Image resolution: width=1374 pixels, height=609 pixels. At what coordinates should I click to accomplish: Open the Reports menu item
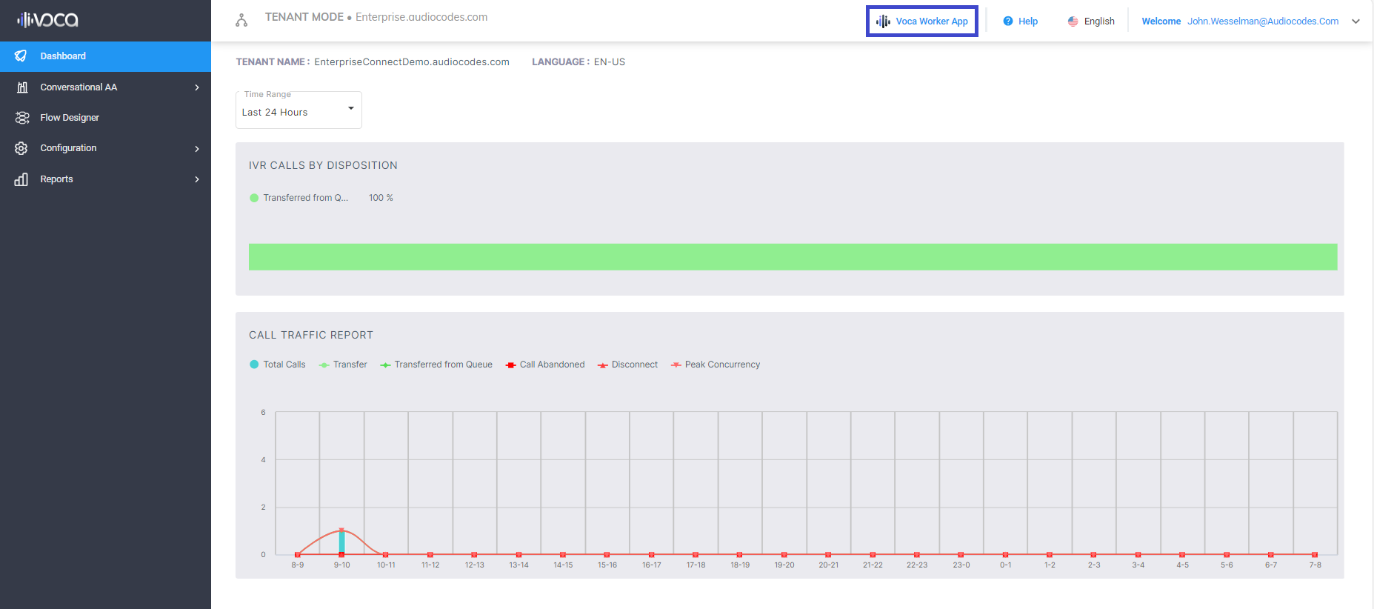(57, 179)
